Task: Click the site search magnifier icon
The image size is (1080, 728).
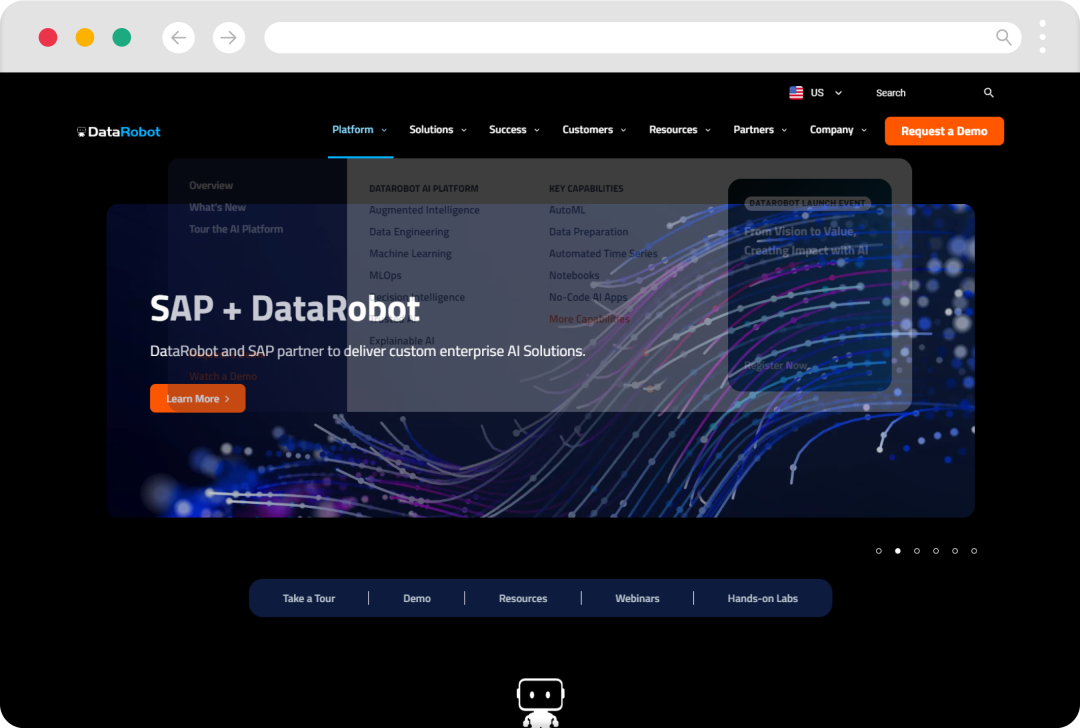Action: 988,92
